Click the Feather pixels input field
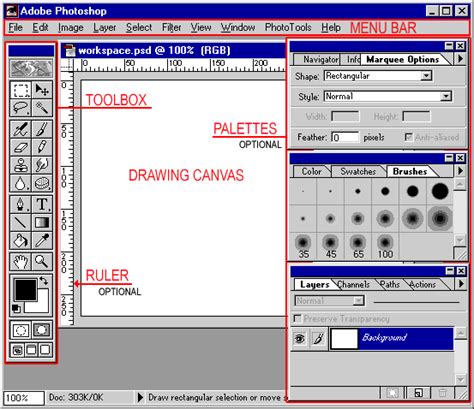 coord(345,137)
